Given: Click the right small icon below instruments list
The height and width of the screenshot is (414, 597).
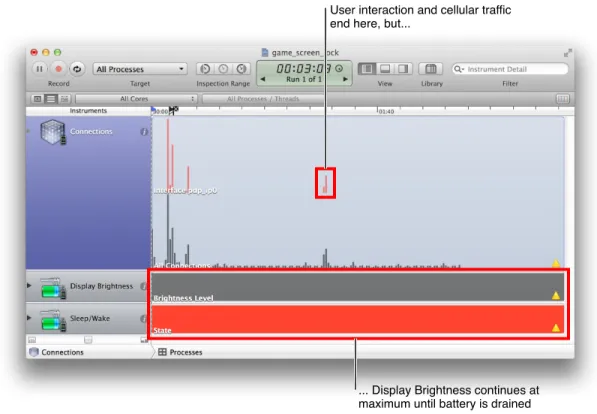Looking at the screenshot, I should (x=144, y=340).
